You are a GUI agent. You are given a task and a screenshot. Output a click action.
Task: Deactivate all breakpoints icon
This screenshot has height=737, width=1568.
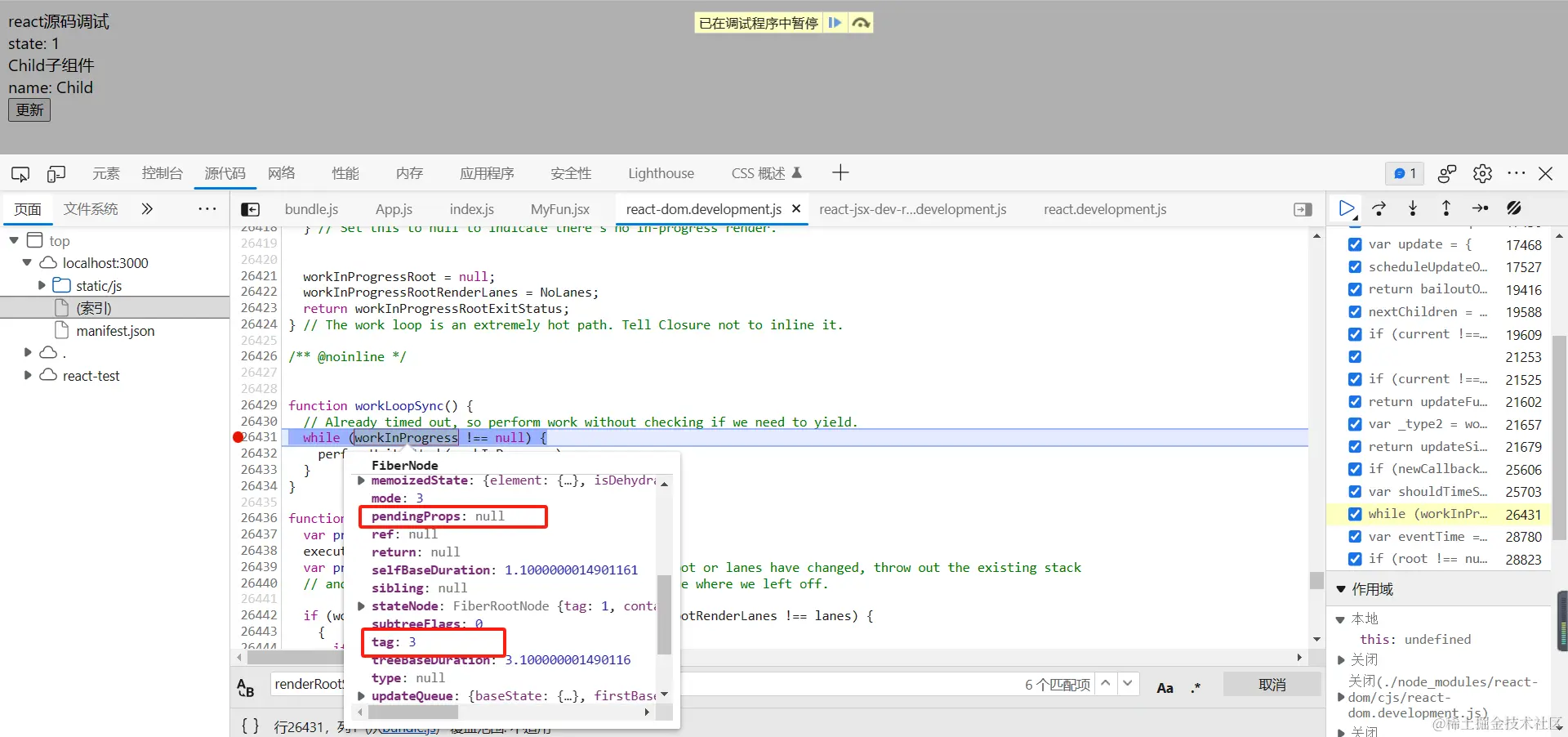[x=1514, y=208]
